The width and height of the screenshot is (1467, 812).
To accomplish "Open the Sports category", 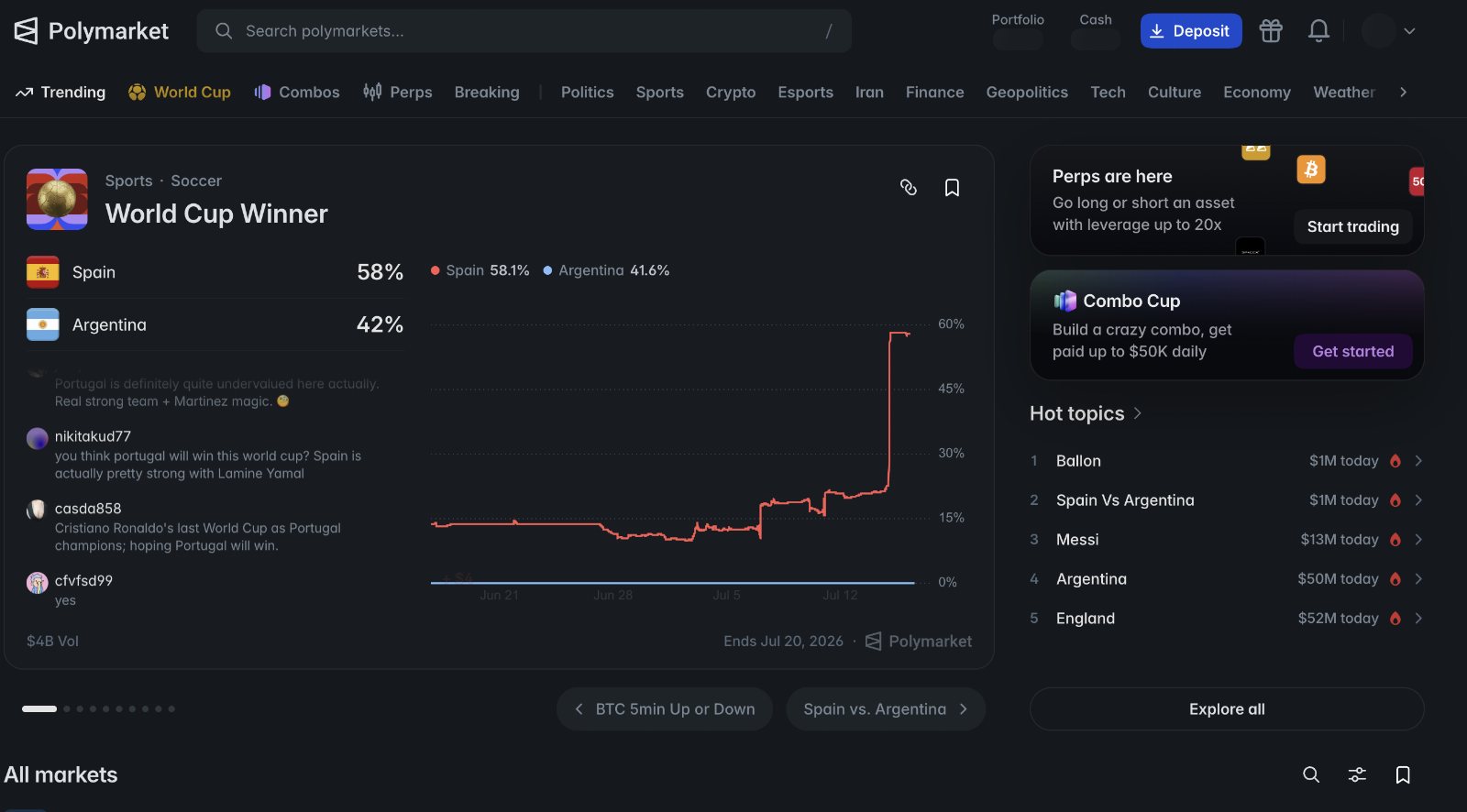I will [660, 93].
